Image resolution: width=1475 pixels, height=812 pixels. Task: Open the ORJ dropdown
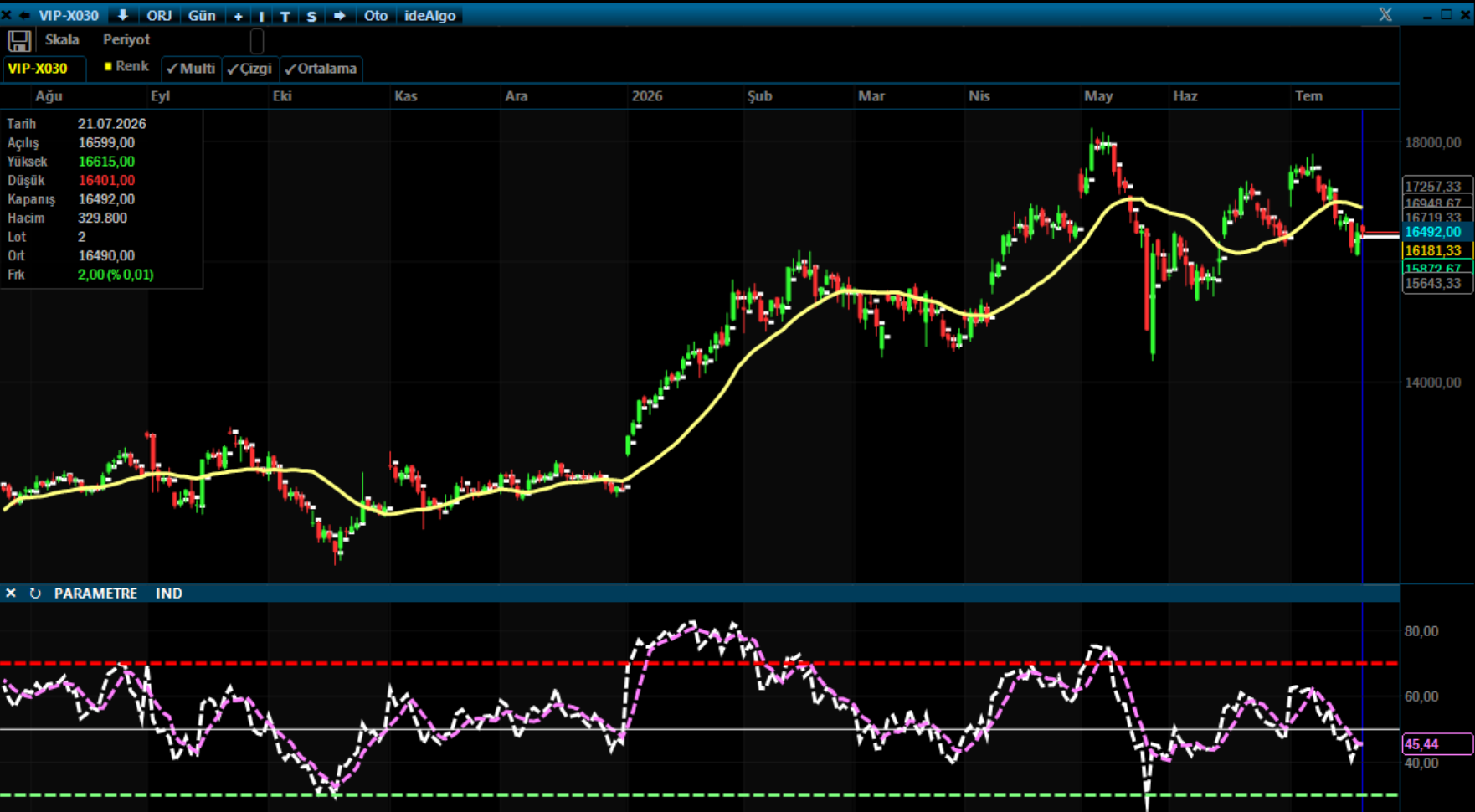pyautogui.click(x=159, y=16)
